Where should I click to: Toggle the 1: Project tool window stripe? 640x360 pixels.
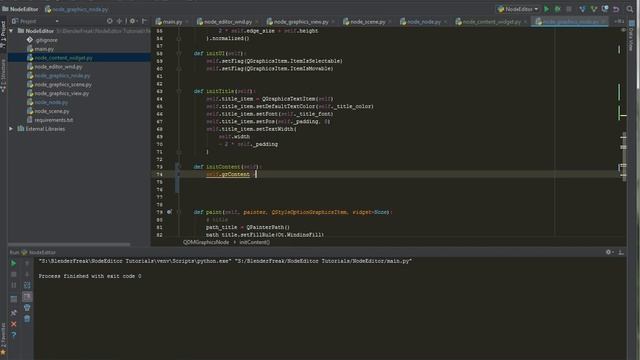pos(3,34)
